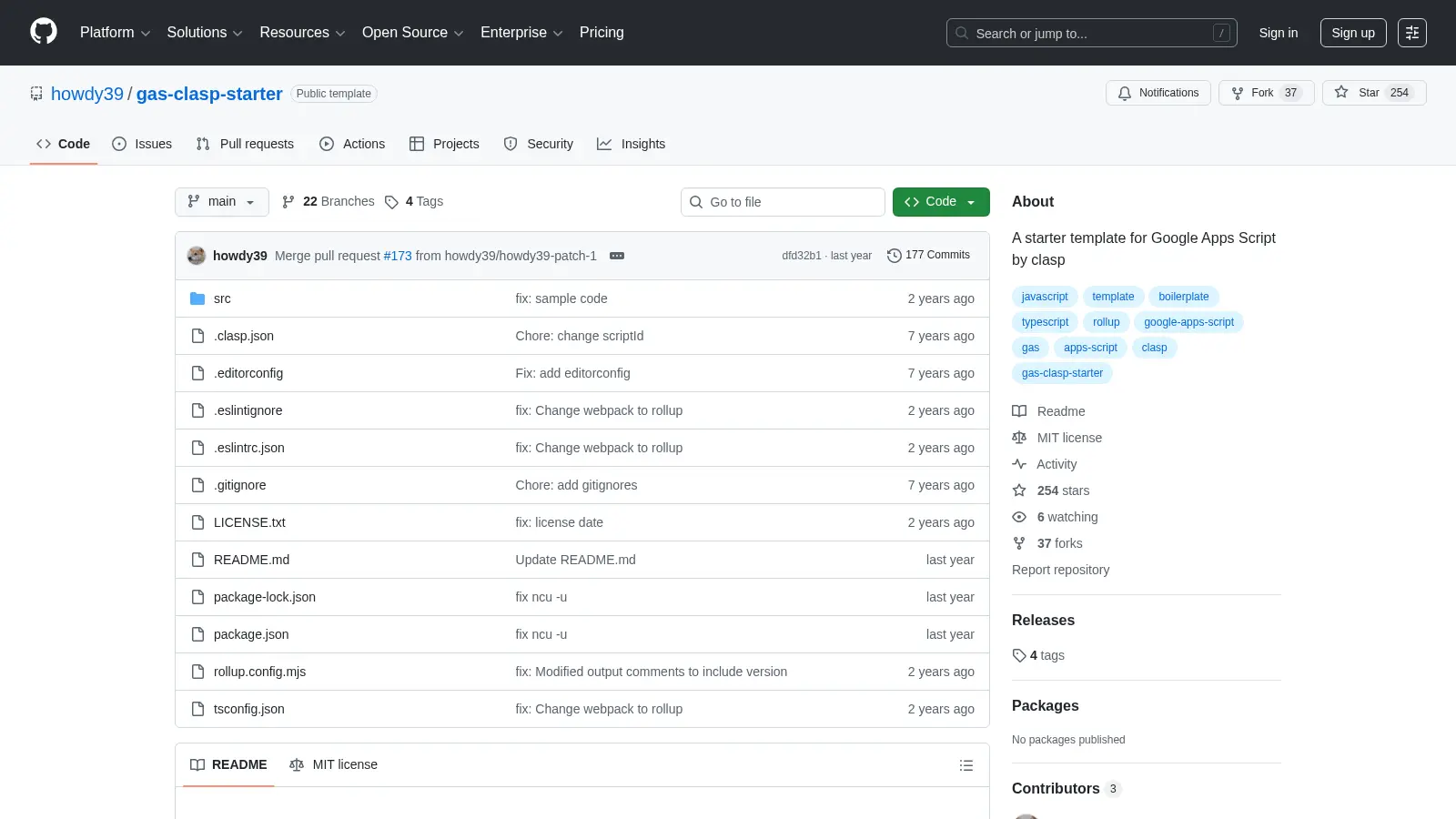Open the package.json file

251,634
